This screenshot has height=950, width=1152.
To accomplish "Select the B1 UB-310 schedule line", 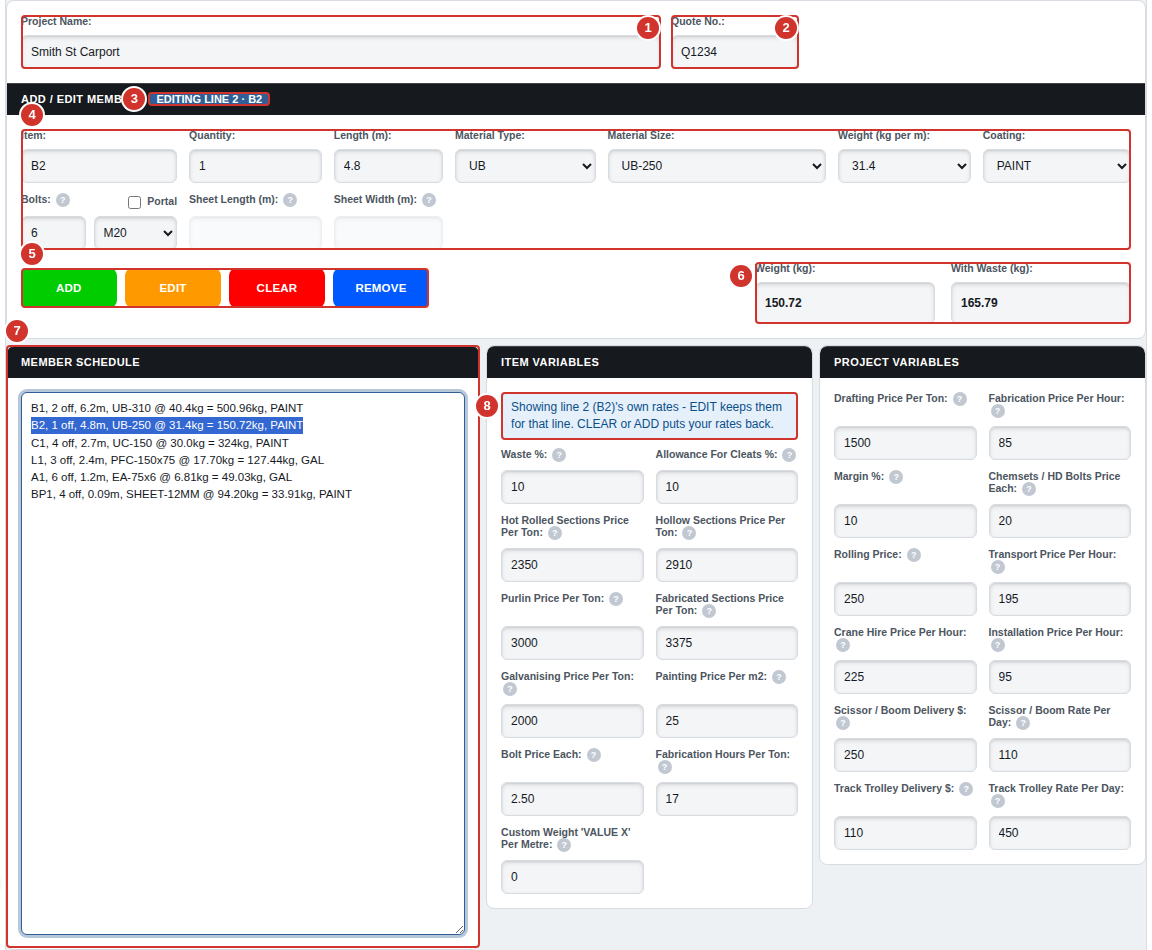I will coord(167,408).
